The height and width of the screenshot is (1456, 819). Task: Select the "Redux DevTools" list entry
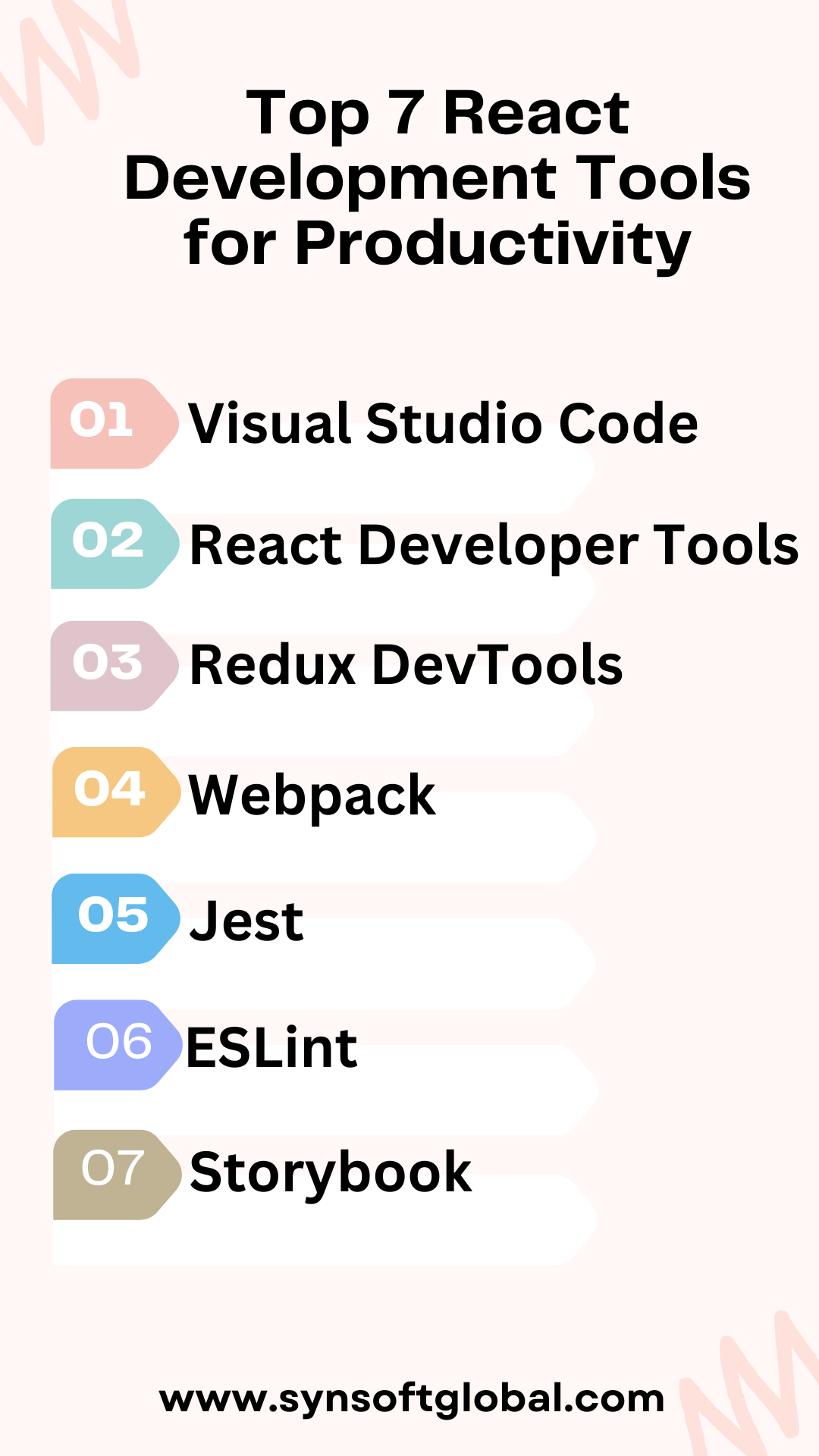point(406,665)
